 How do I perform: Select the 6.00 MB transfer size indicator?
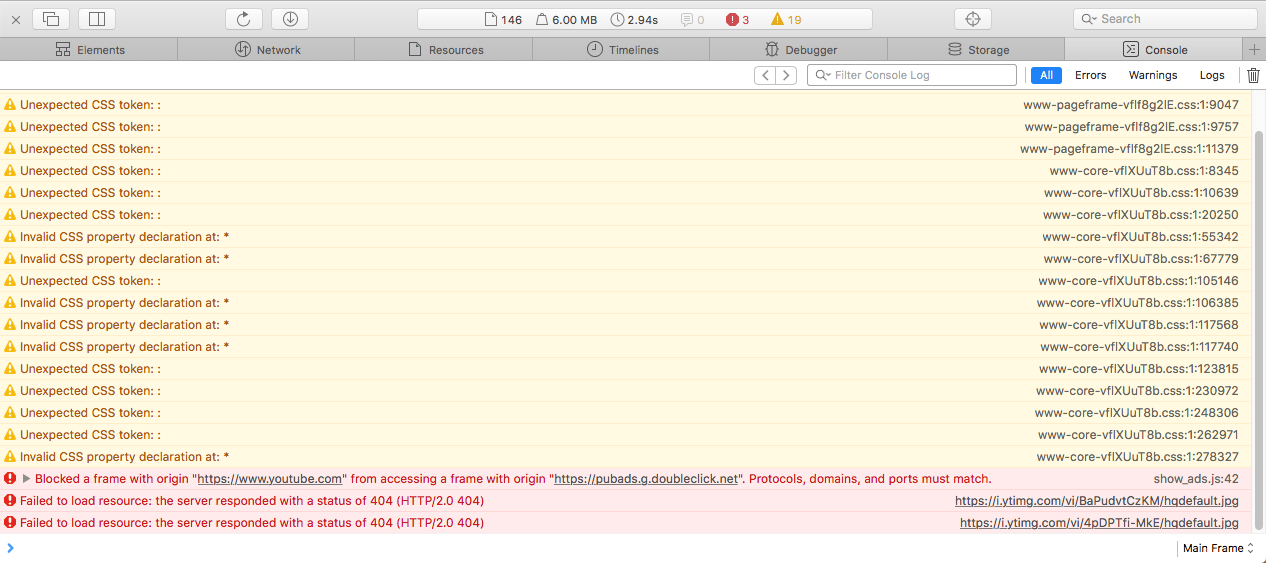(x=566, y=19)
